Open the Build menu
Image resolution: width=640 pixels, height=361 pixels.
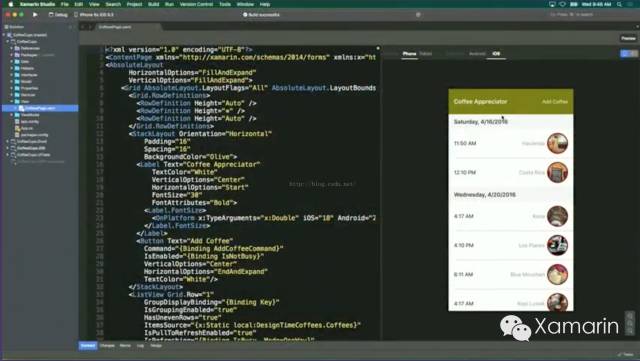153,4
